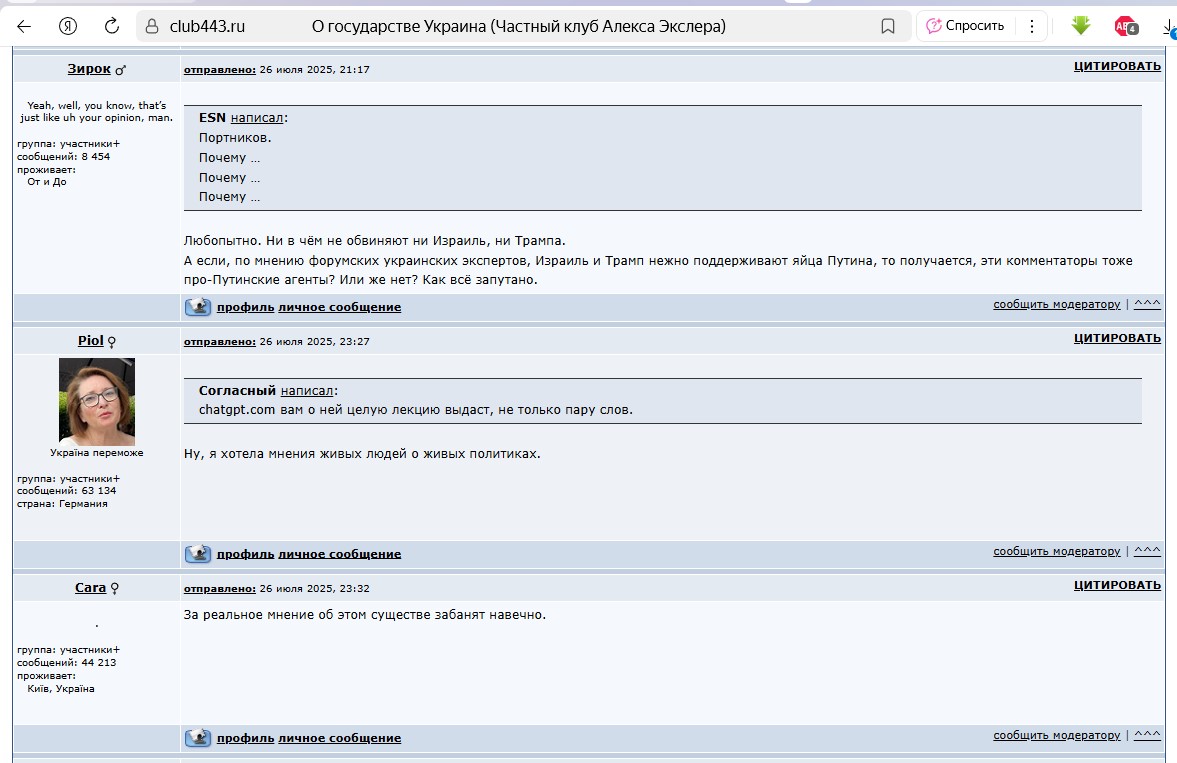Click the profile icon under Зирок's post

click(198, 307)
